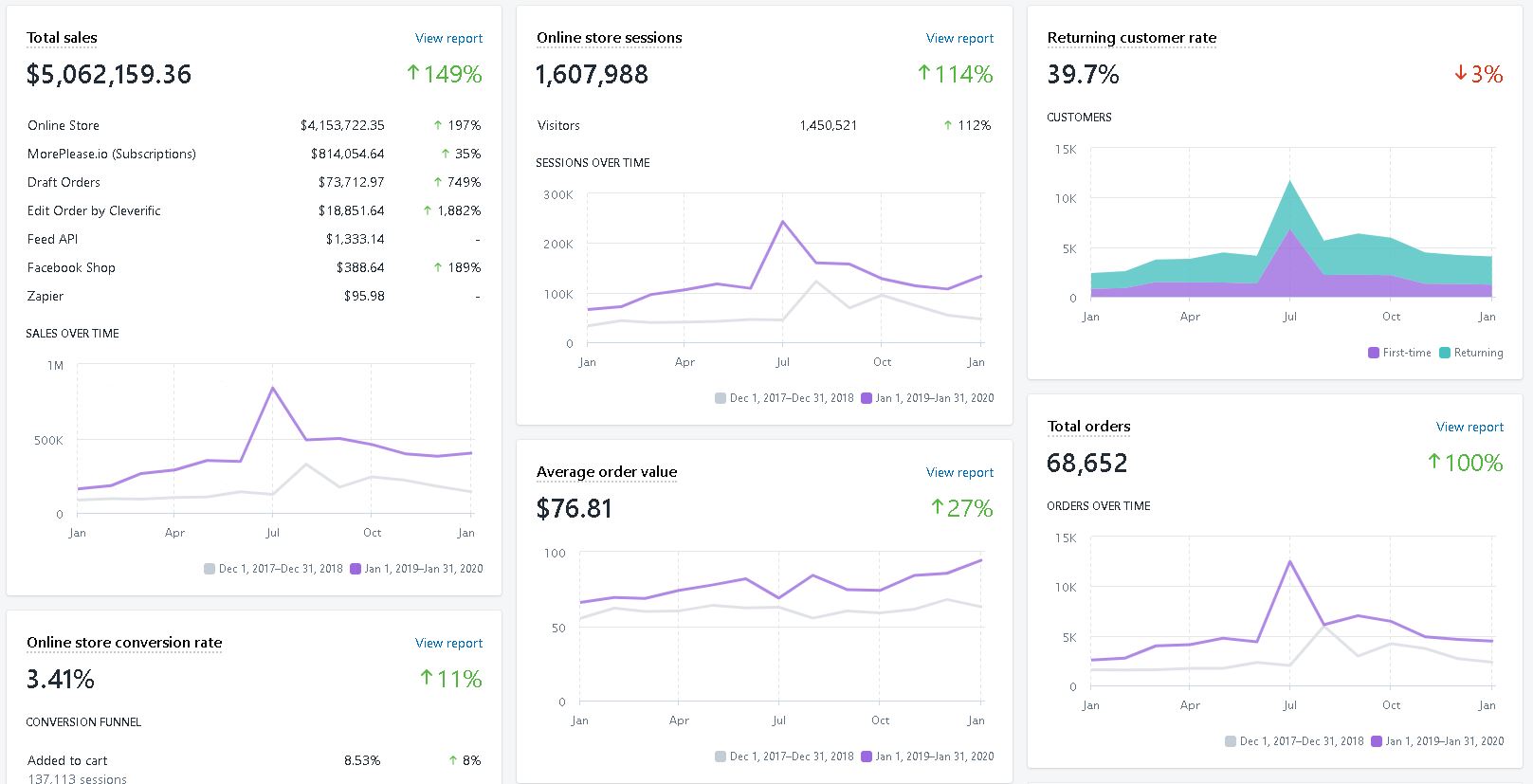1533x784 pixels.
Task: Click the up arrow beside conversion rate 11%
Action: click(426, 678)
